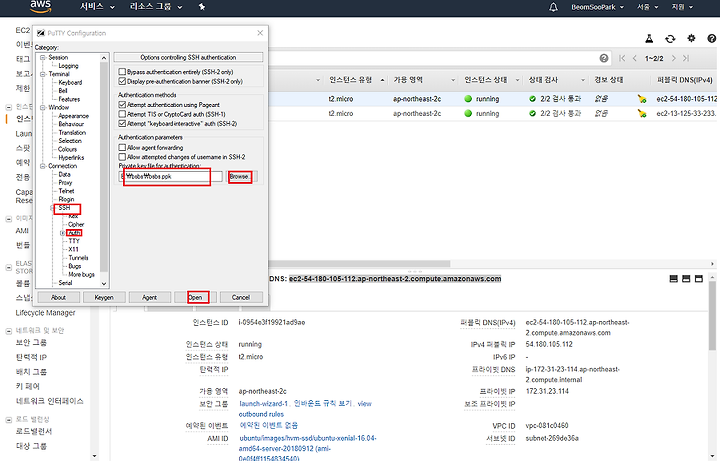Select Logging in the category tree

(68, 66)
